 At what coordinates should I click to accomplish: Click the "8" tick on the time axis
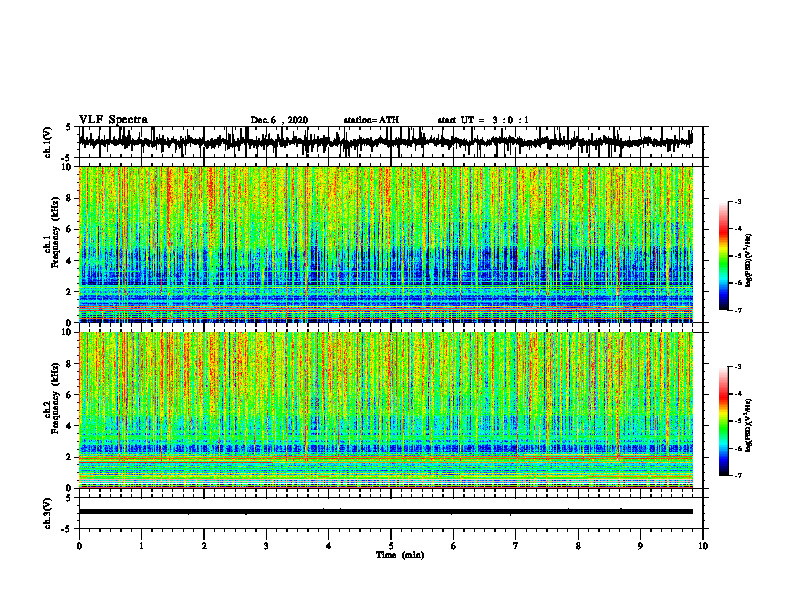pyautogui.click(x=578, y=546)
